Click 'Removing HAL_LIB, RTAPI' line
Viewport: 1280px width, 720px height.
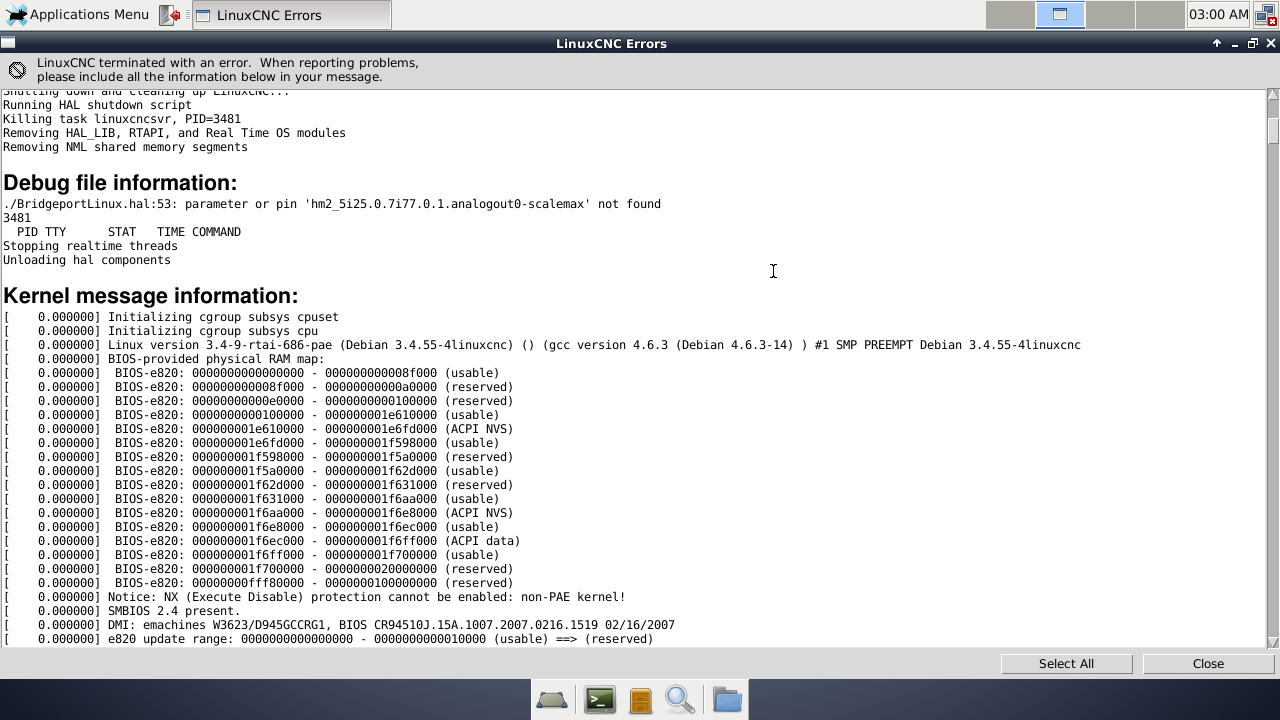tap(174, 133)
